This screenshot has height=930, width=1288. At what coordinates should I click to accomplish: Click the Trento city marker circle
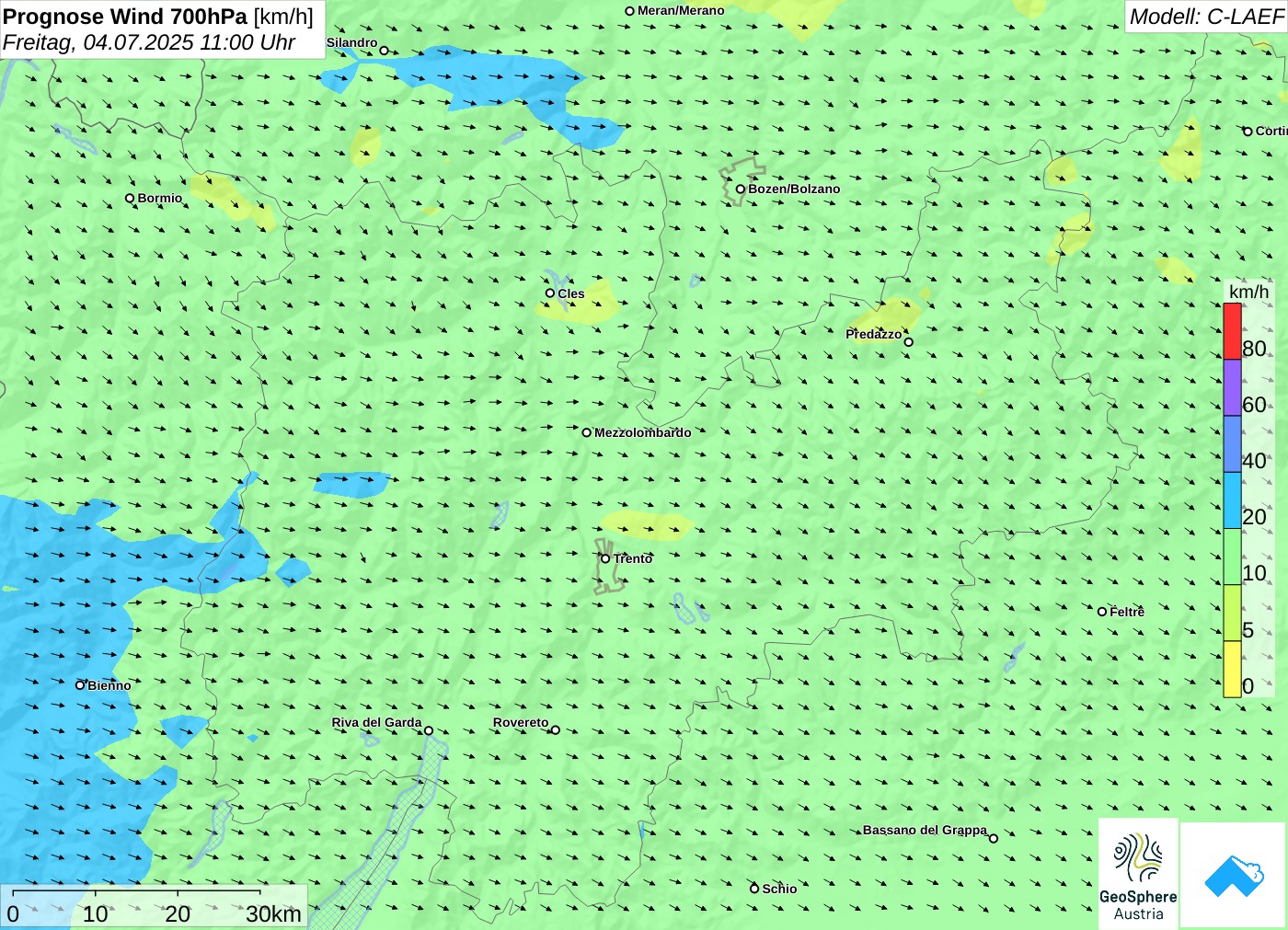coord(605,558)
